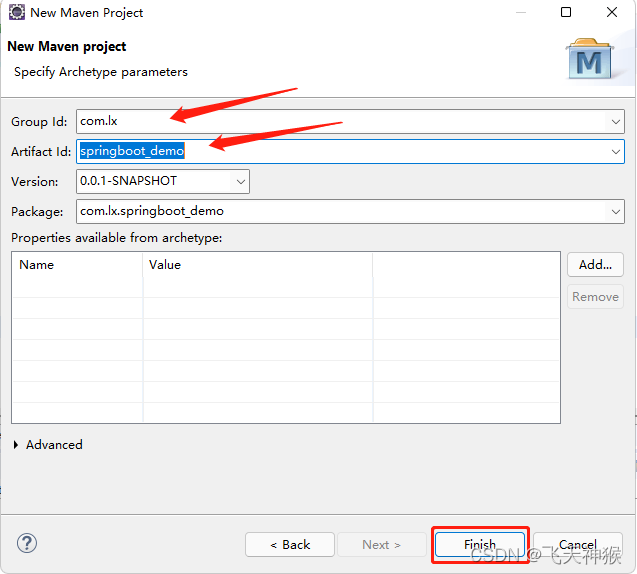Close the New Maven Project dialog
The image size is (637, 574).
pyautogui.click(x=612, y=12)
